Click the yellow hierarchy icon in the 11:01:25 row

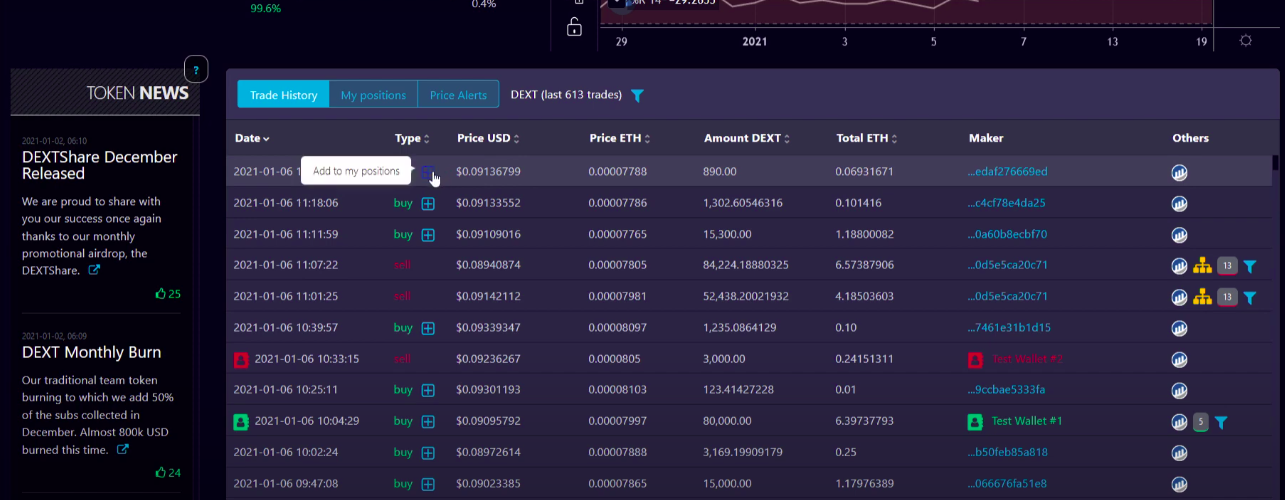pyautogui.click(x=1203, y=297)
